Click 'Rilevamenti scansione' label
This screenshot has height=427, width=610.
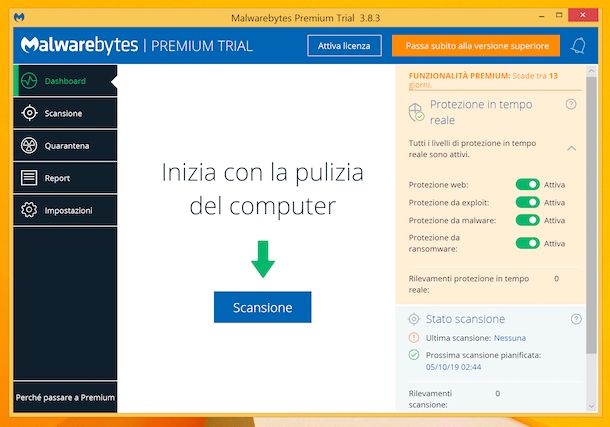coord(430,399)
